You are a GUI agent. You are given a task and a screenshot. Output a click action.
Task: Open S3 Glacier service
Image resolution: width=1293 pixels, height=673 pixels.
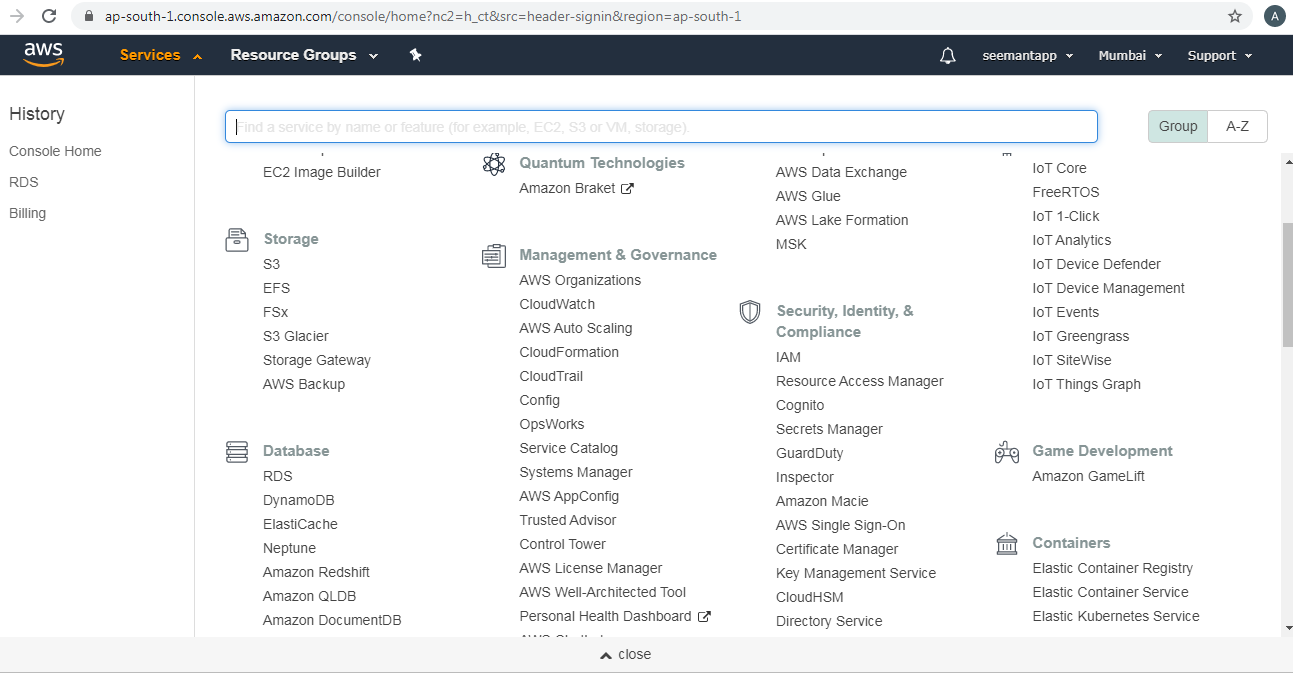tap(296, 336)
